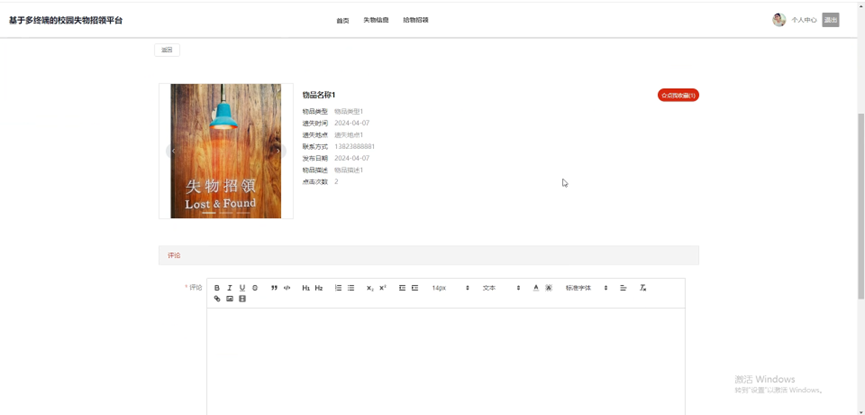865x415 pixels.
Task: Open the text color picker
Action: [536, 288]
